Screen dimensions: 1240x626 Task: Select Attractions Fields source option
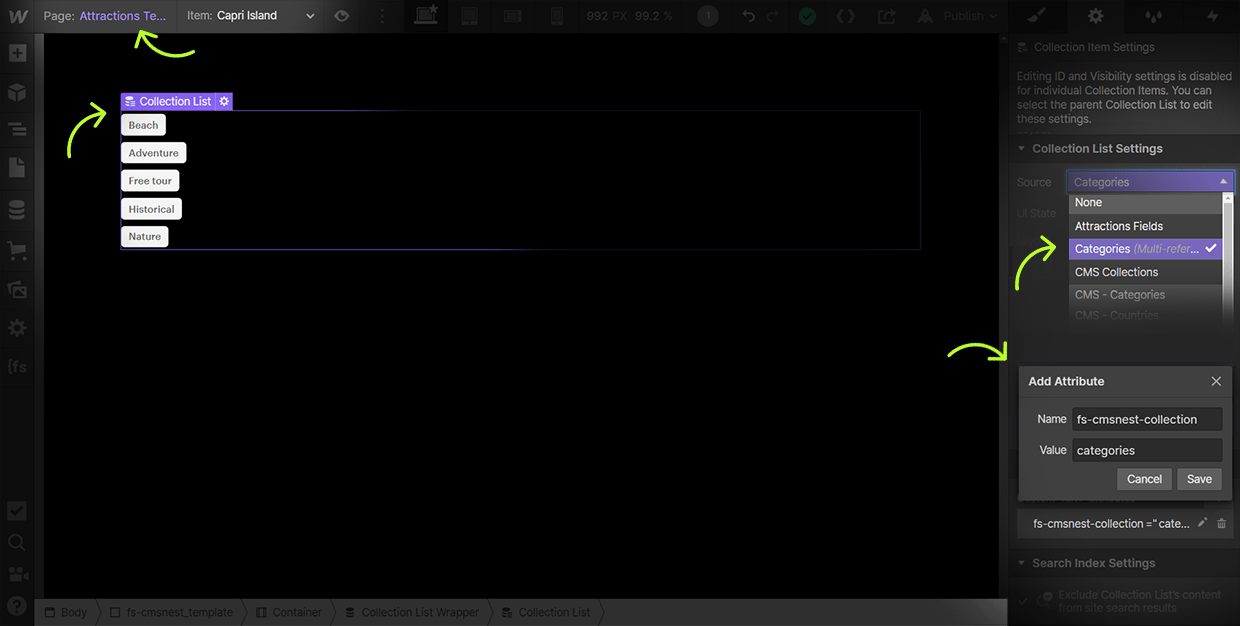(1146, 226)
